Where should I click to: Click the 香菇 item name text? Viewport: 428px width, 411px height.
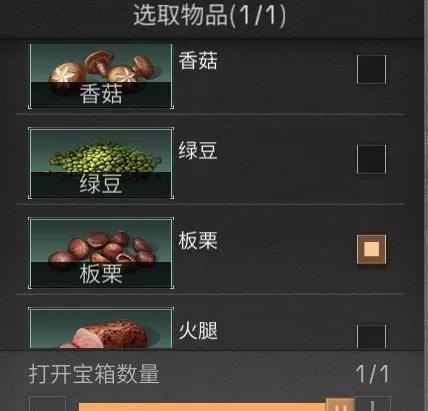198,61
